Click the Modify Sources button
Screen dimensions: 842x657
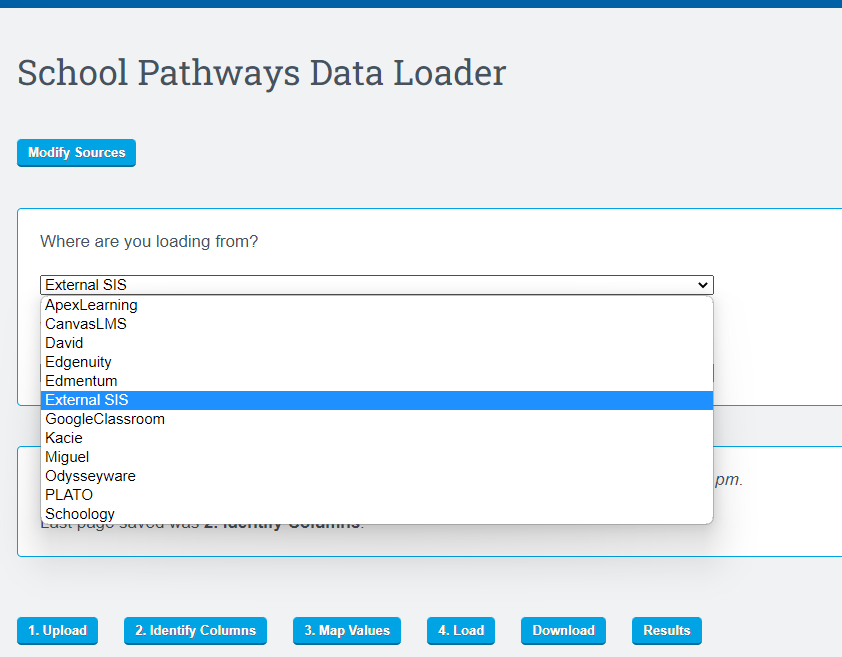pos(76,153)
